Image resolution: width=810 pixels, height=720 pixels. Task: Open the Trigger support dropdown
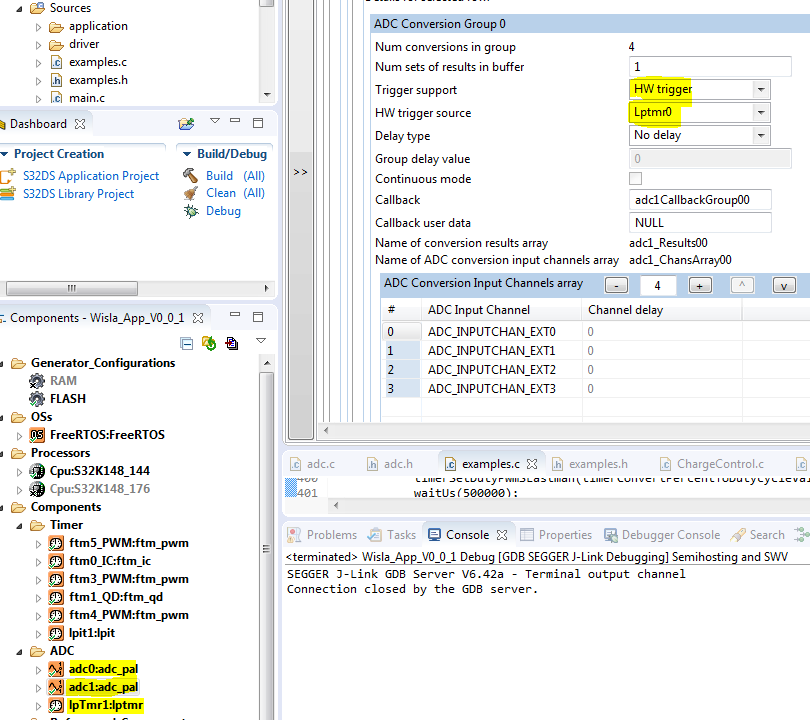760,89
